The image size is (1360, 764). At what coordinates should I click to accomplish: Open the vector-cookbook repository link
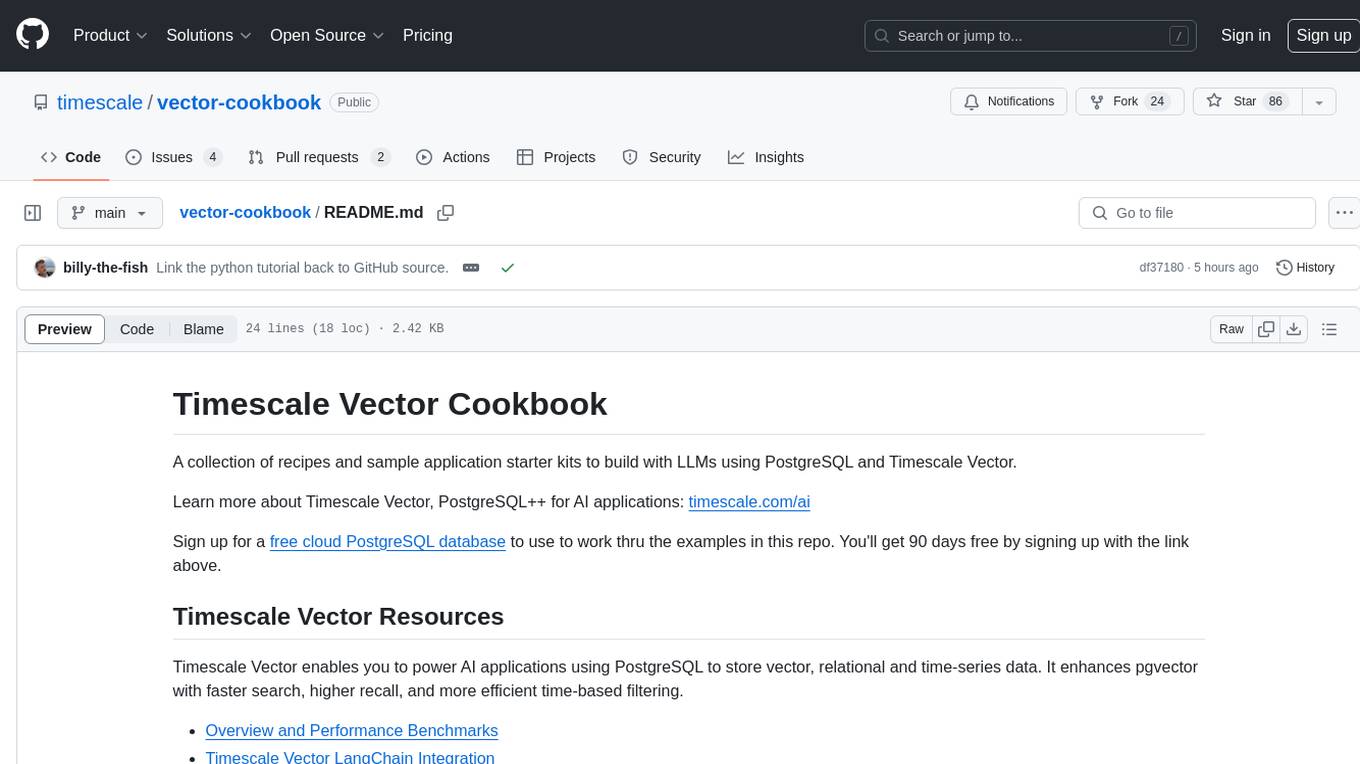(239, 102)
